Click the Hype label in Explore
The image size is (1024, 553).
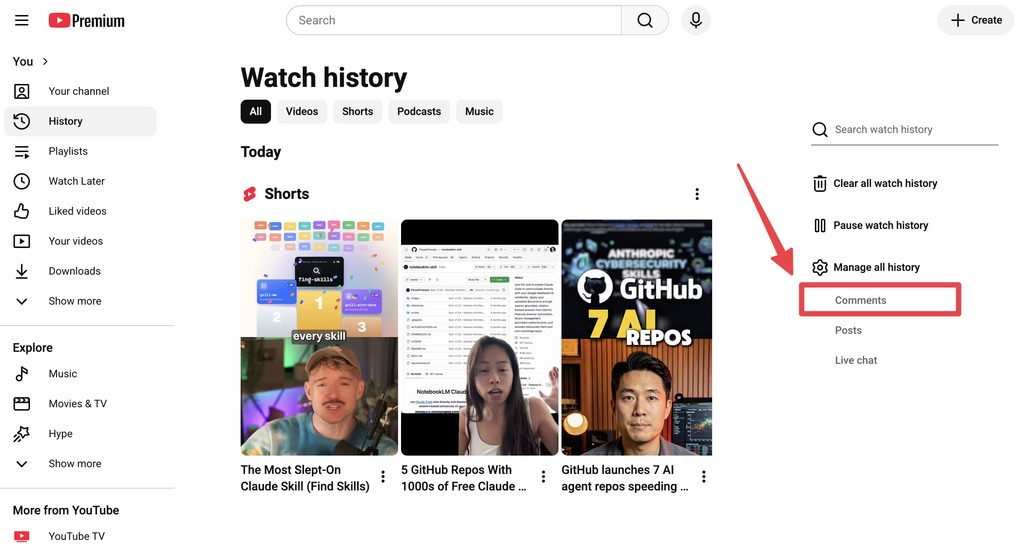tap(60, 434)
